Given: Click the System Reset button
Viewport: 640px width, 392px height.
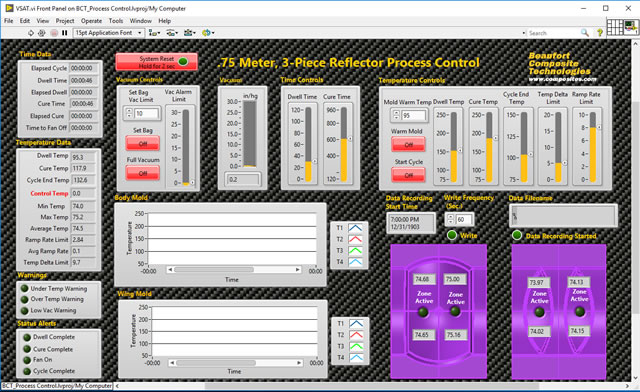Looking at the screenshot, I should pos(157,62).
